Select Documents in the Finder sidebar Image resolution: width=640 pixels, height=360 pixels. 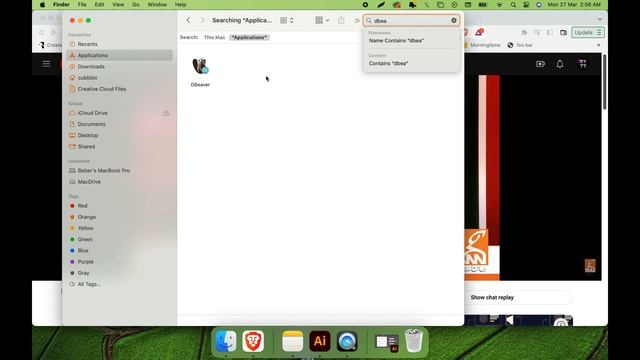tap(119, 124)
